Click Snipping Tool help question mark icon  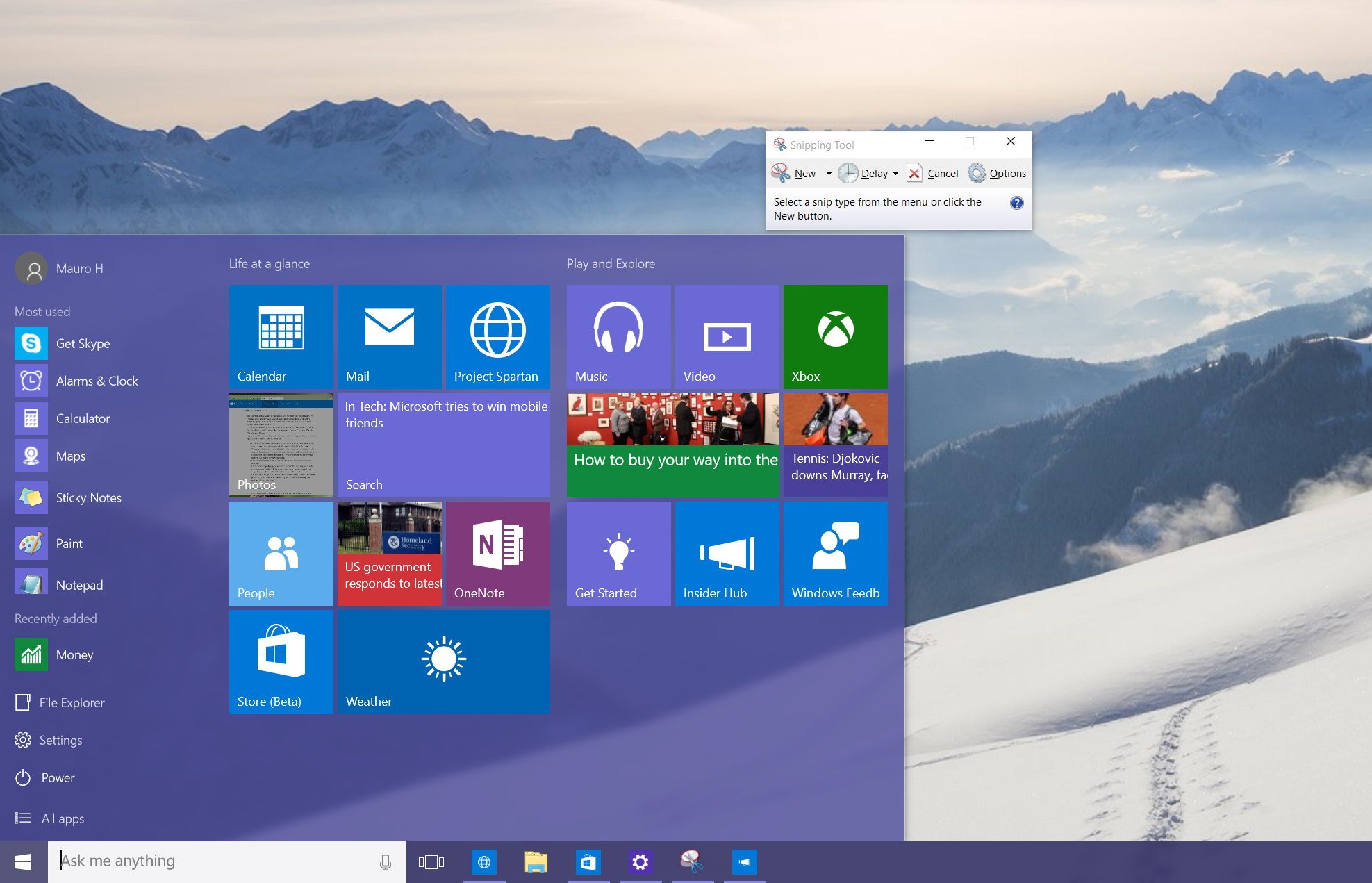[1016, 203]
